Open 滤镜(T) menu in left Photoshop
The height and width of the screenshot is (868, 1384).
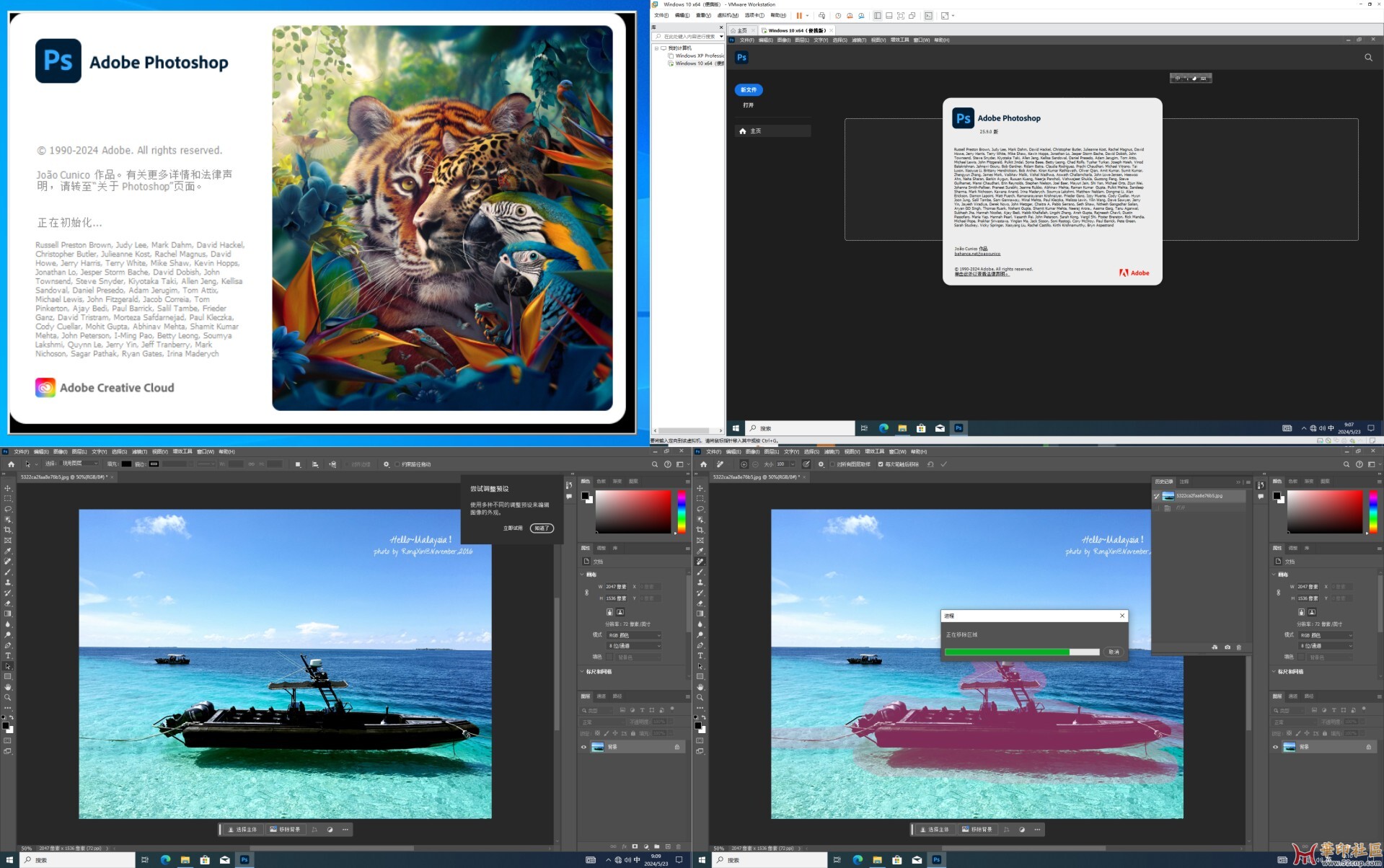click(140, 452)
